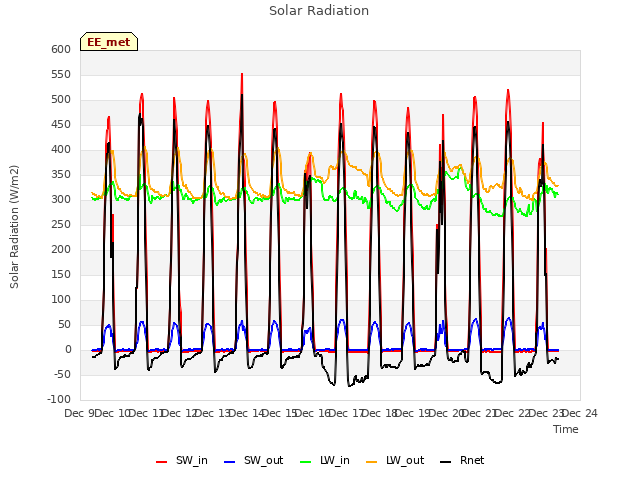Click the 400 y-axis tick label

(61, 149)
